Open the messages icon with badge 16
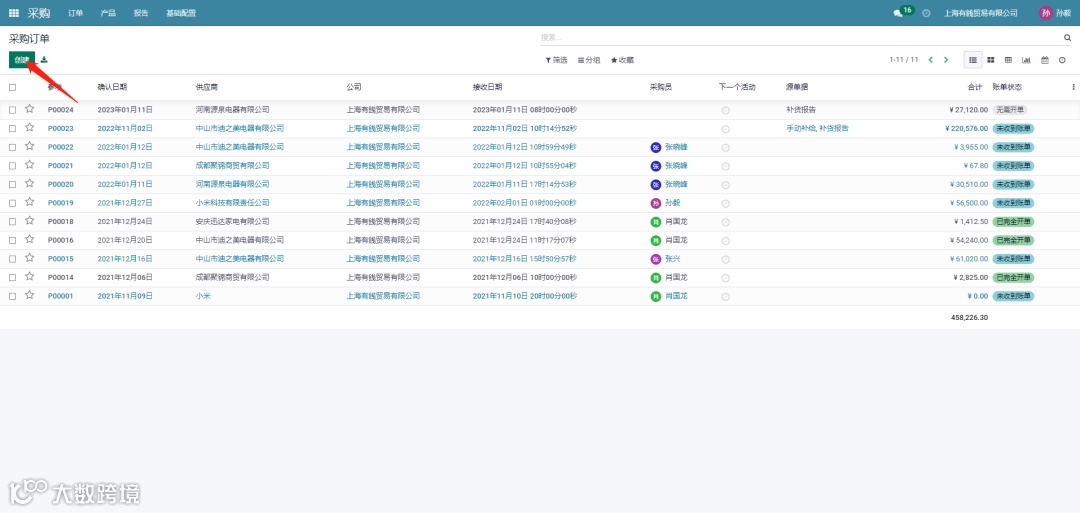The height and width of the screenshot is (513, 1080). point(902,12)
